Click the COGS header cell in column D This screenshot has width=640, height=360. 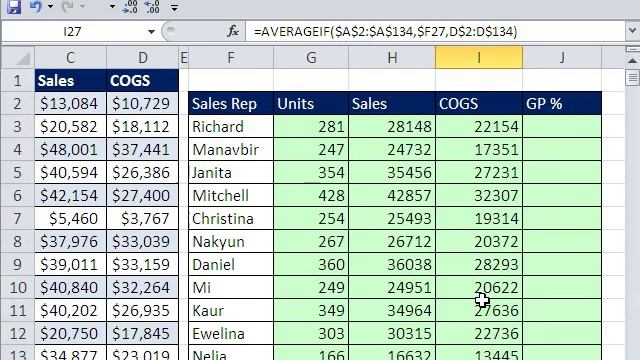(142, 80)
